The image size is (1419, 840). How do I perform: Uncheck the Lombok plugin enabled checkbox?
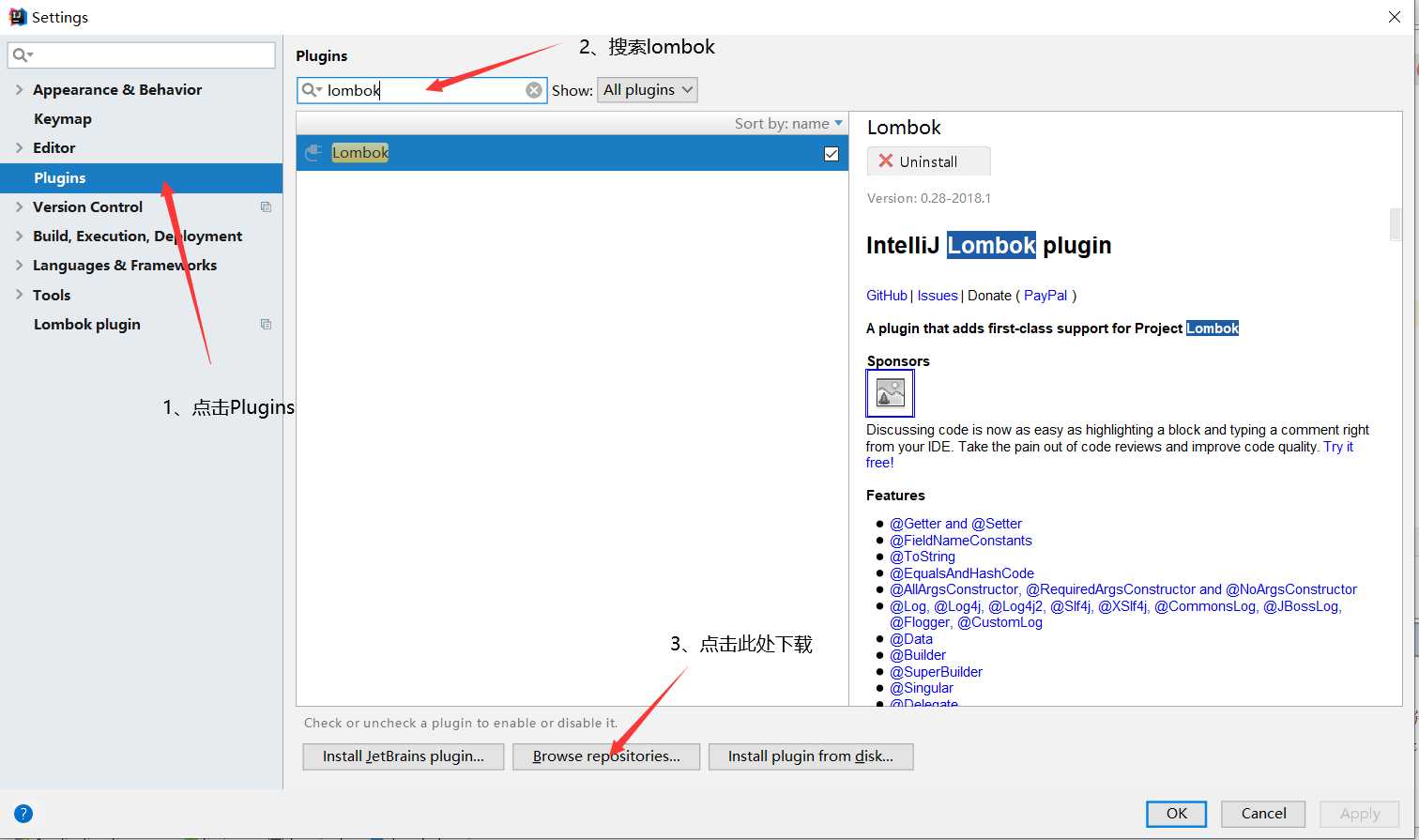pos(832,153)
